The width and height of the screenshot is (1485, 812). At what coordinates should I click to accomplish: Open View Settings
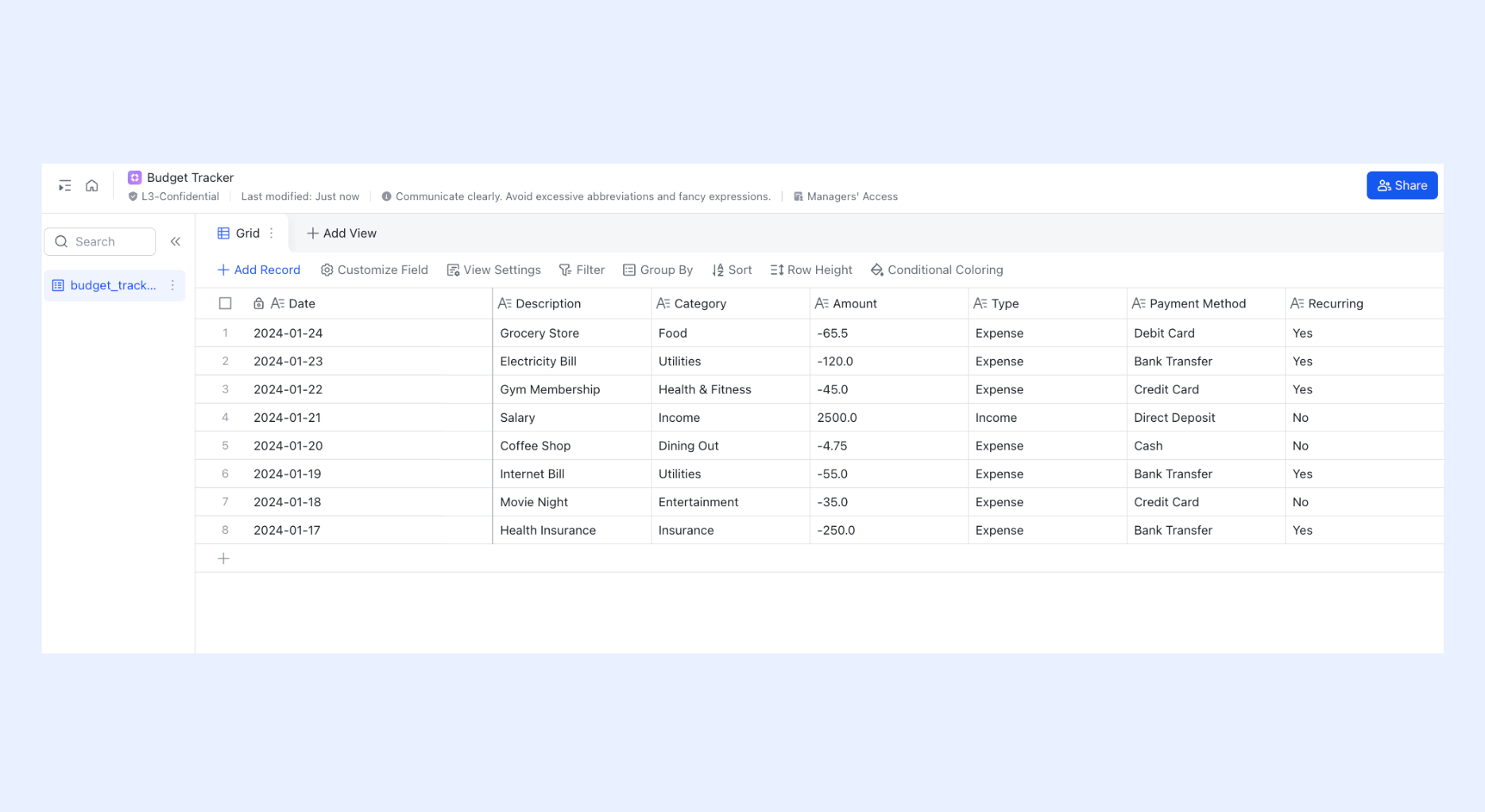click(x=493, y=270)
